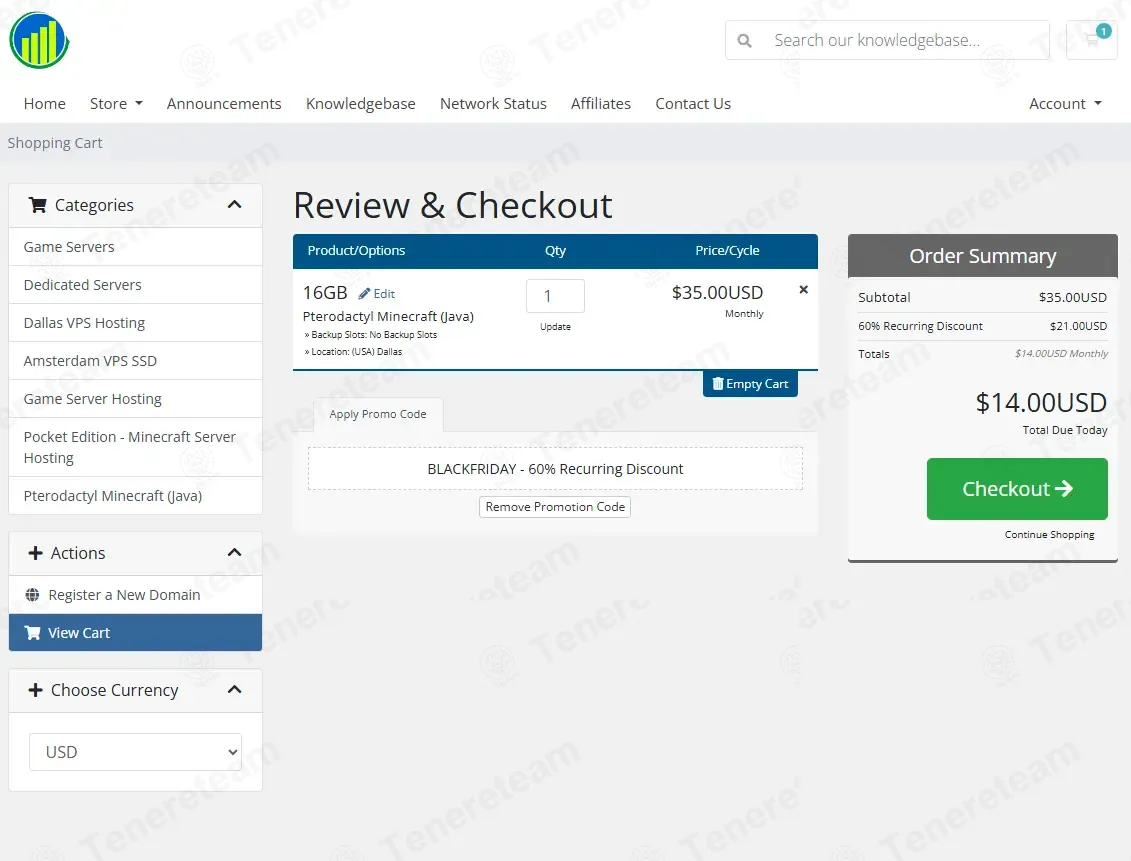
Task: Click the $35.00USD item price
Action: [717, 293]
